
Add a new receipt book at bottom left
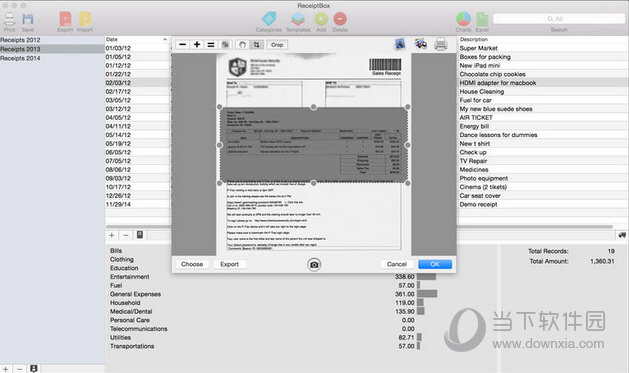click(6, 369)
